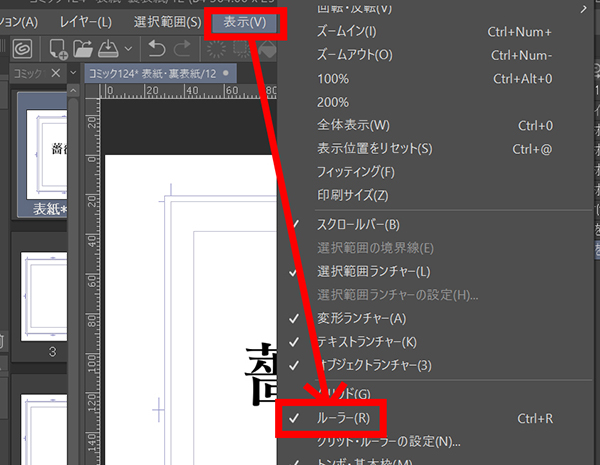Expand the dropdown arrow beside Save icon
The image size is (600, 465).
coord(128,48)
